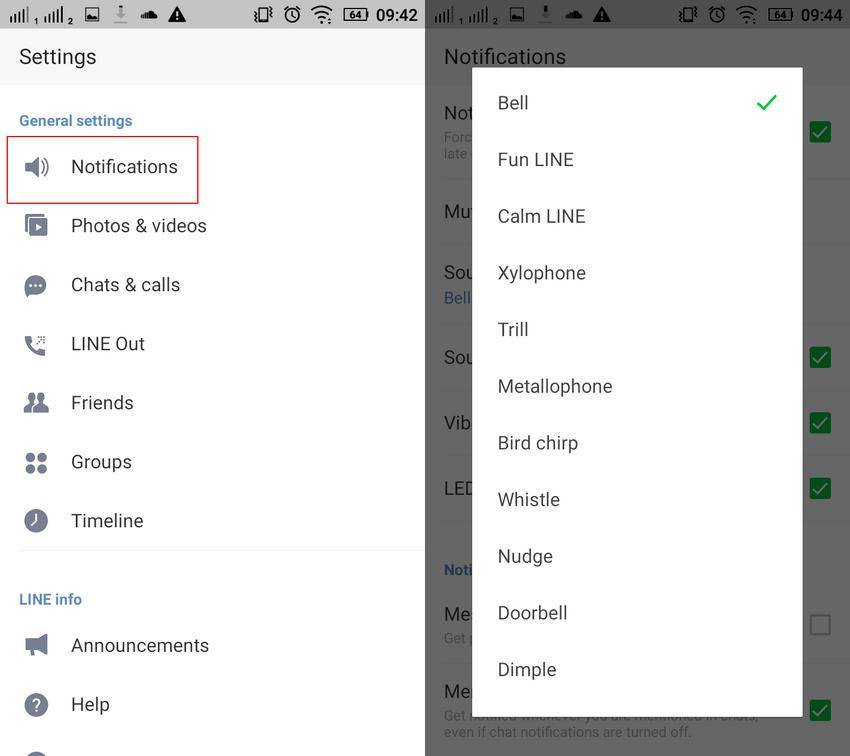Toggle the unchecked checkbox behind the Doorbell row
Screen dimensions: 850x756
820,624
